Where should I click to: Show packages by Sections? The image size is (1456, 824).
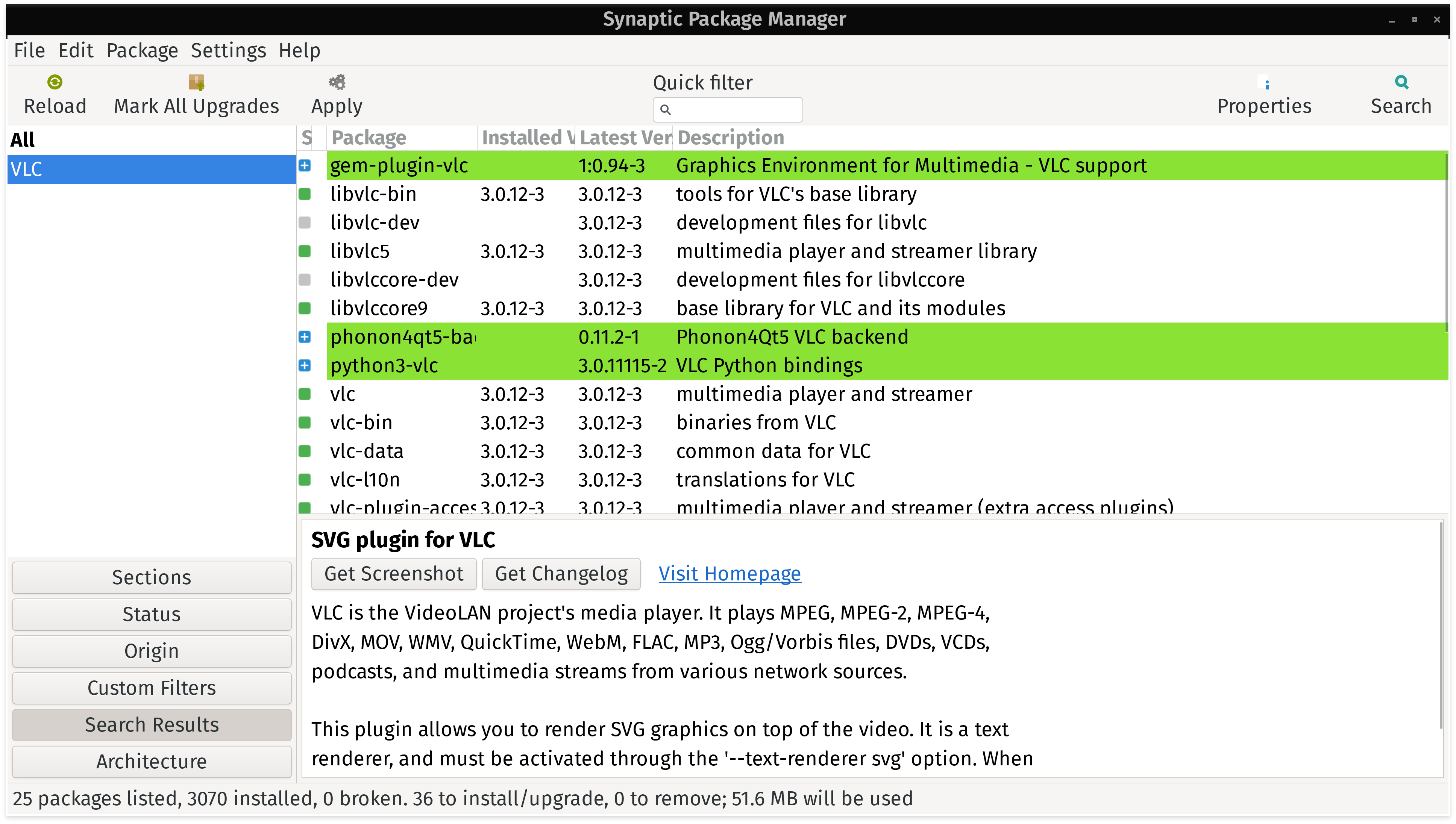pyautogui.click(x=152, y=577)
